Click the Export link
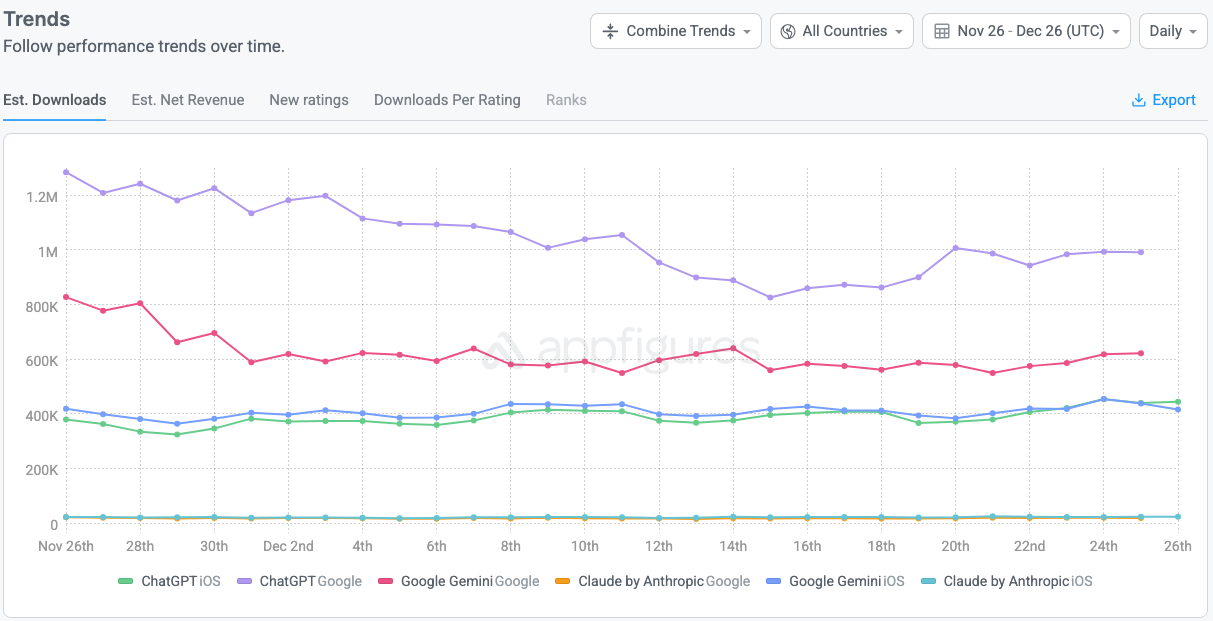Viewport: 1213px width, 621px height. 1173,100
